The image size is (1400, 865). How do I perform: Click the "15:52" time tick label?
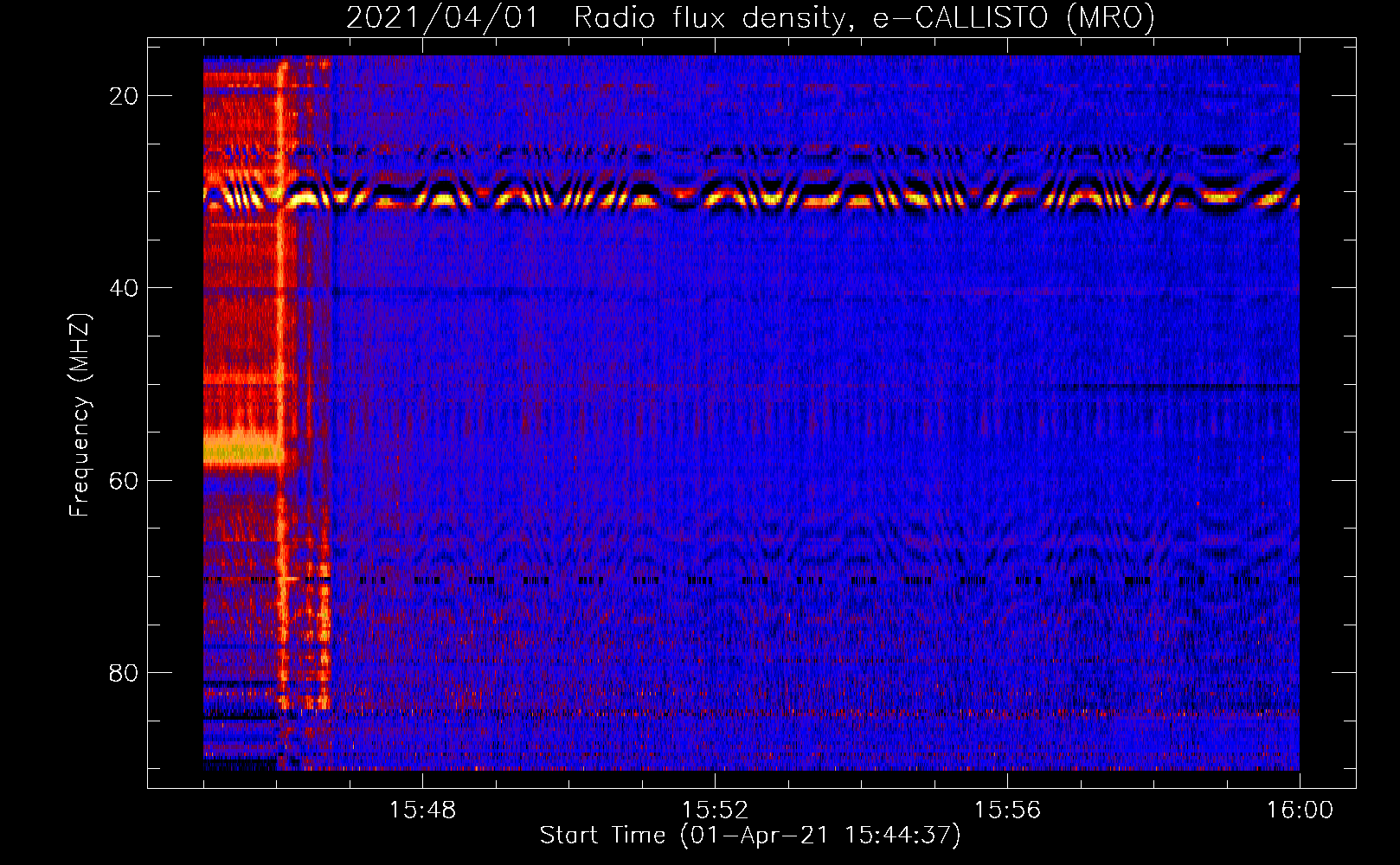coord(715,811)
